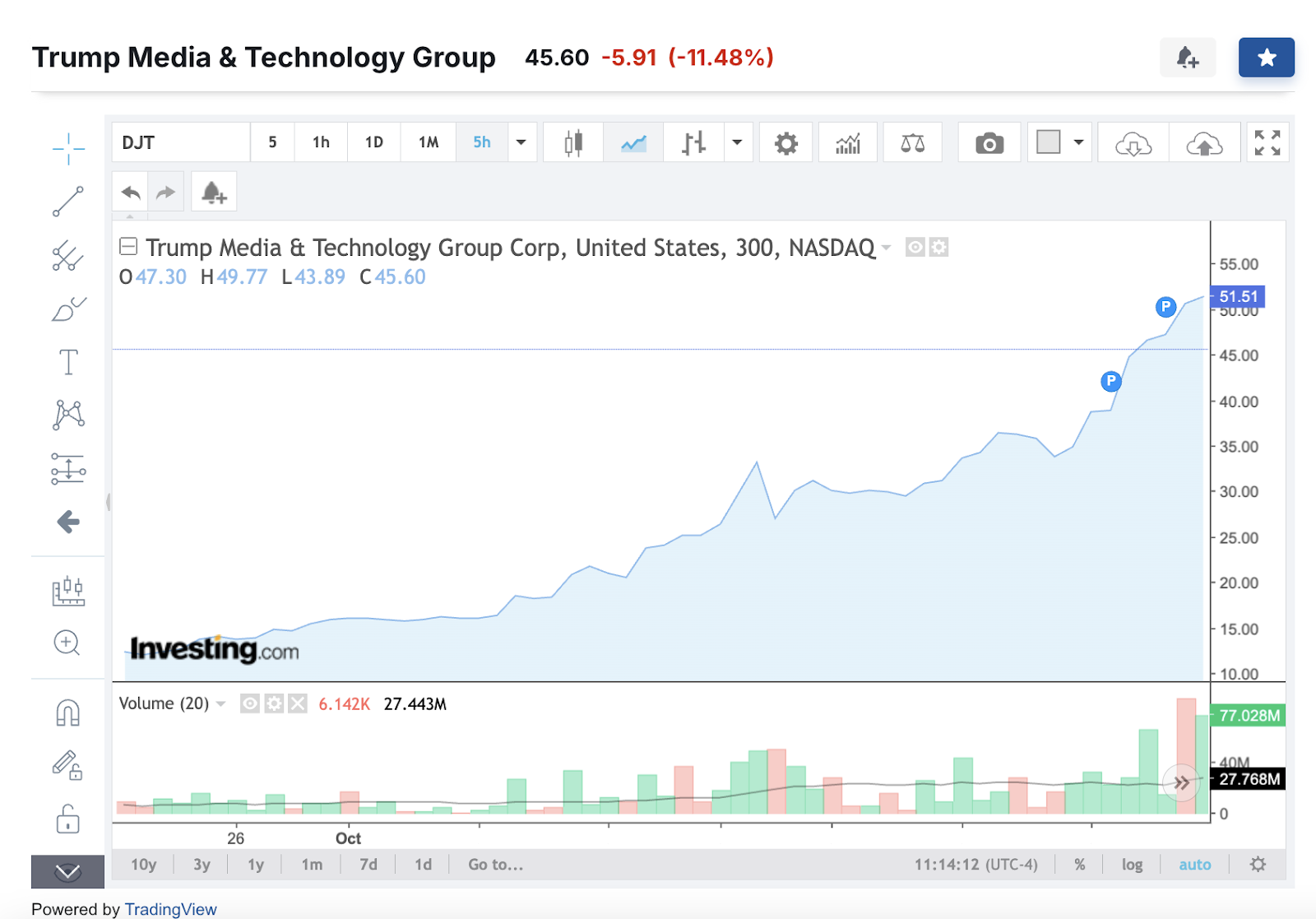This screenshot has height=919, width=1316.
Task: Undo the last chart action
Action: (x=131, y=193)
